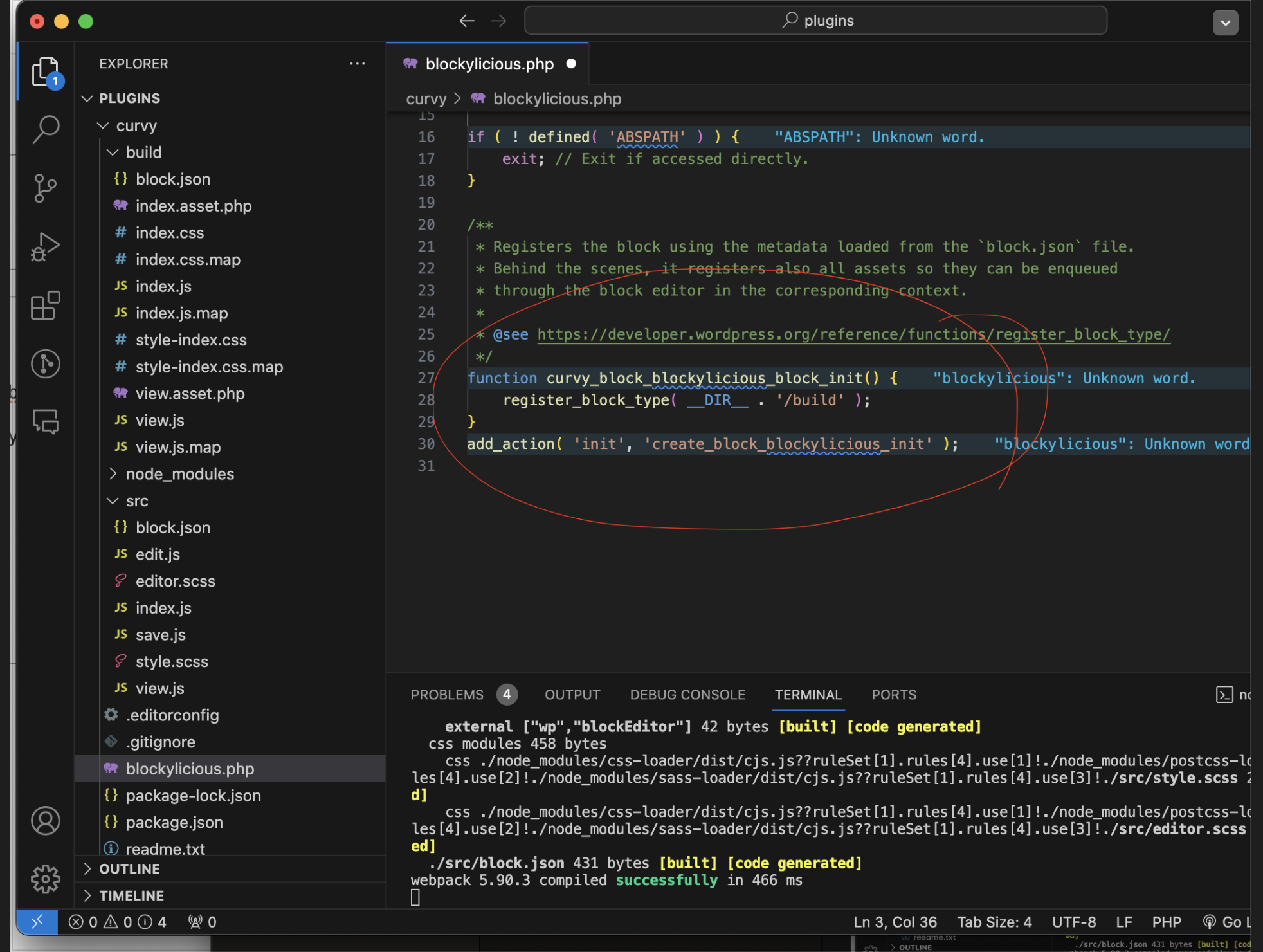Open the developer.wordpress.org link in the comment

pos(853,334)
